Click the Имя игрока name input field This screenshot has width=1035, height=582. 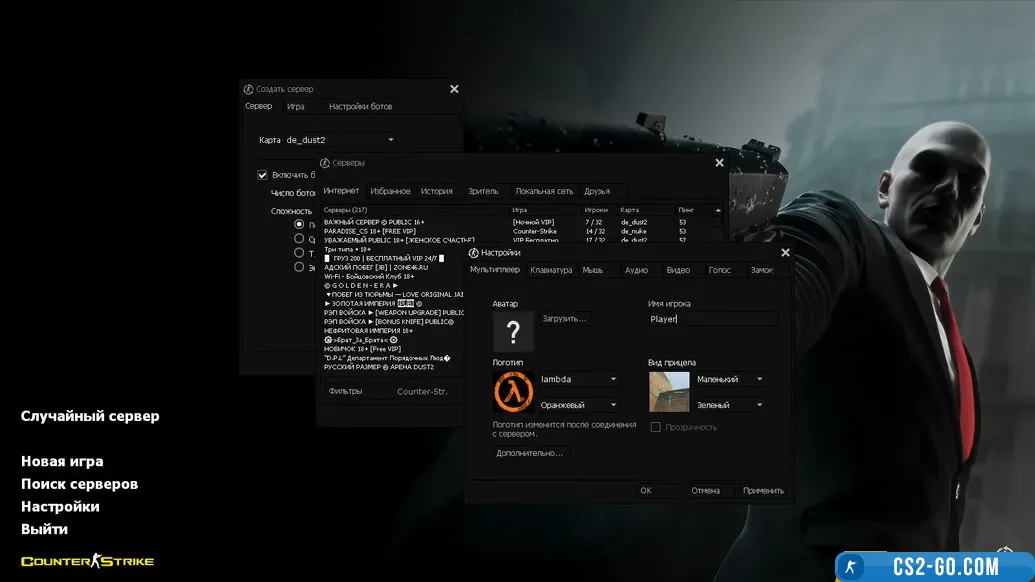click(713, 319)
